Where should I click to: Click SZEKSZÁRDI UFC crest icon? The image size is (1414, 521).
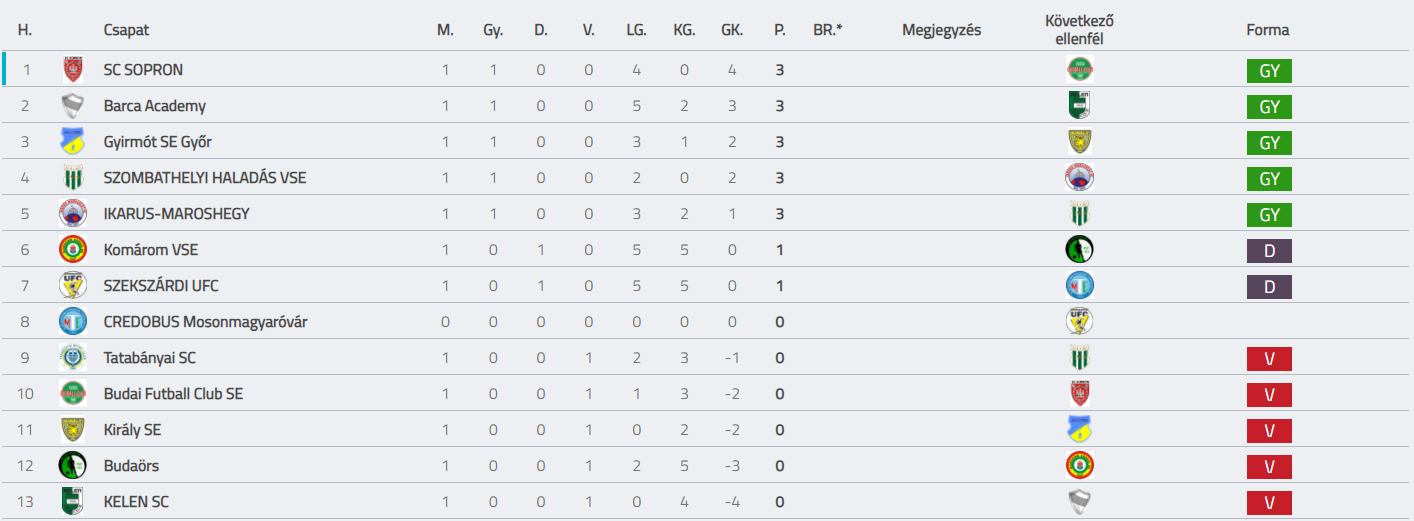72,286
